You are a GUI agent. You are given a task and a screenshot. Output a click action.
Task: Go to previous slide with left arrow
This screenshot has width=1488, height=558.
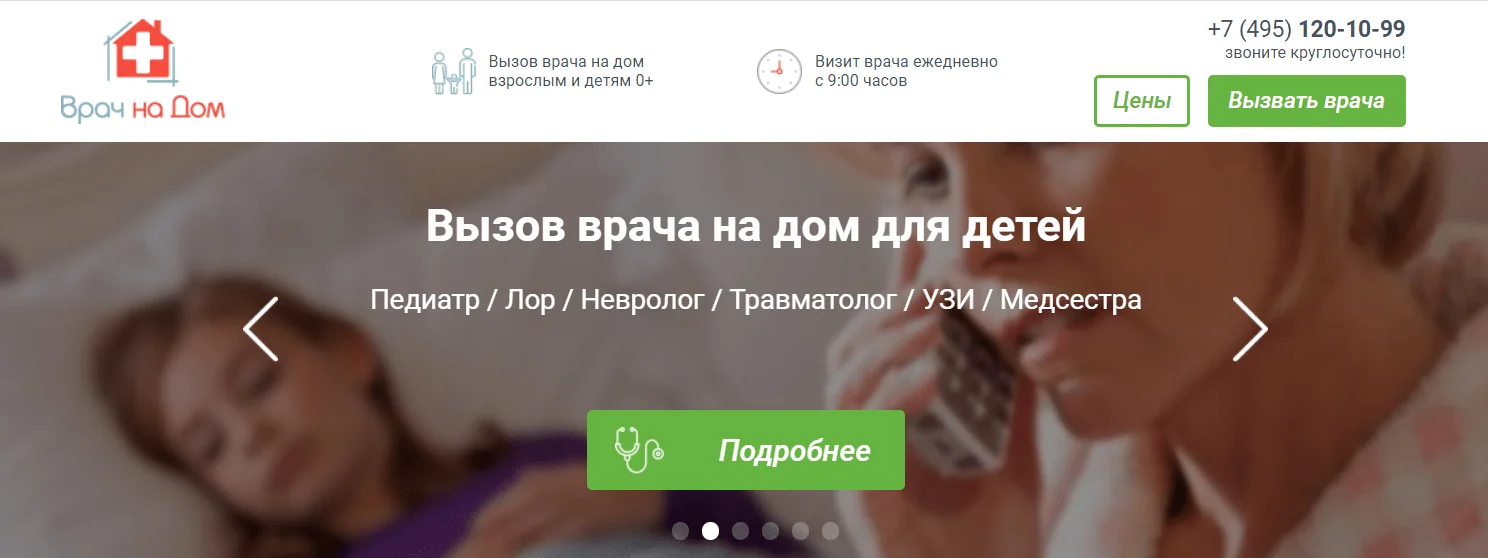[260, 329]
